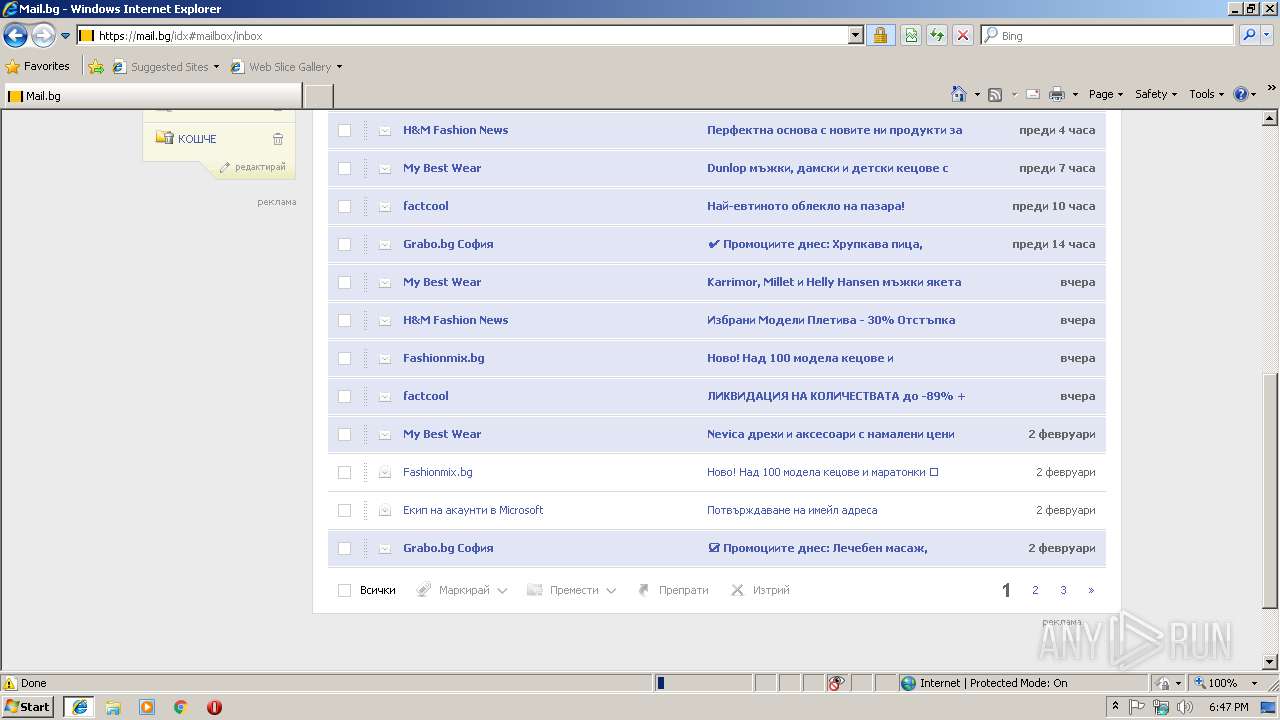Go to inbox page 2

[1035, 590]
